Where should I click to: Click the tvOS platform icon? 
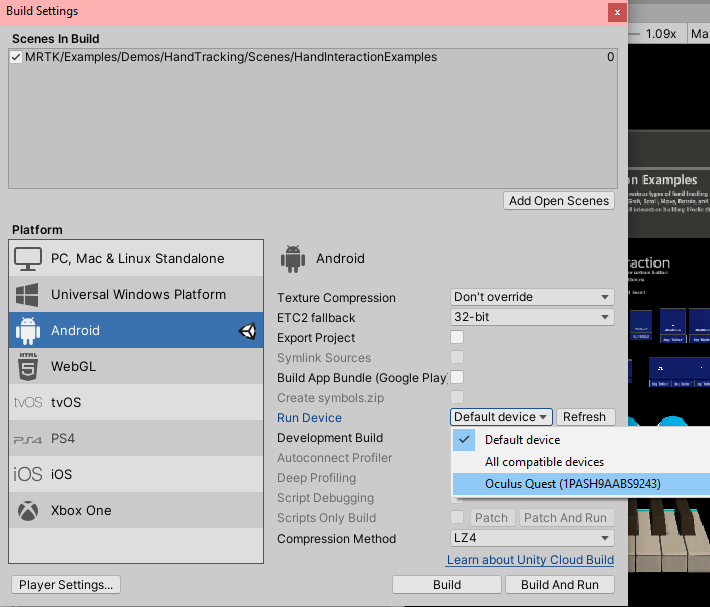pyautogui.click(x=27, y=403)
